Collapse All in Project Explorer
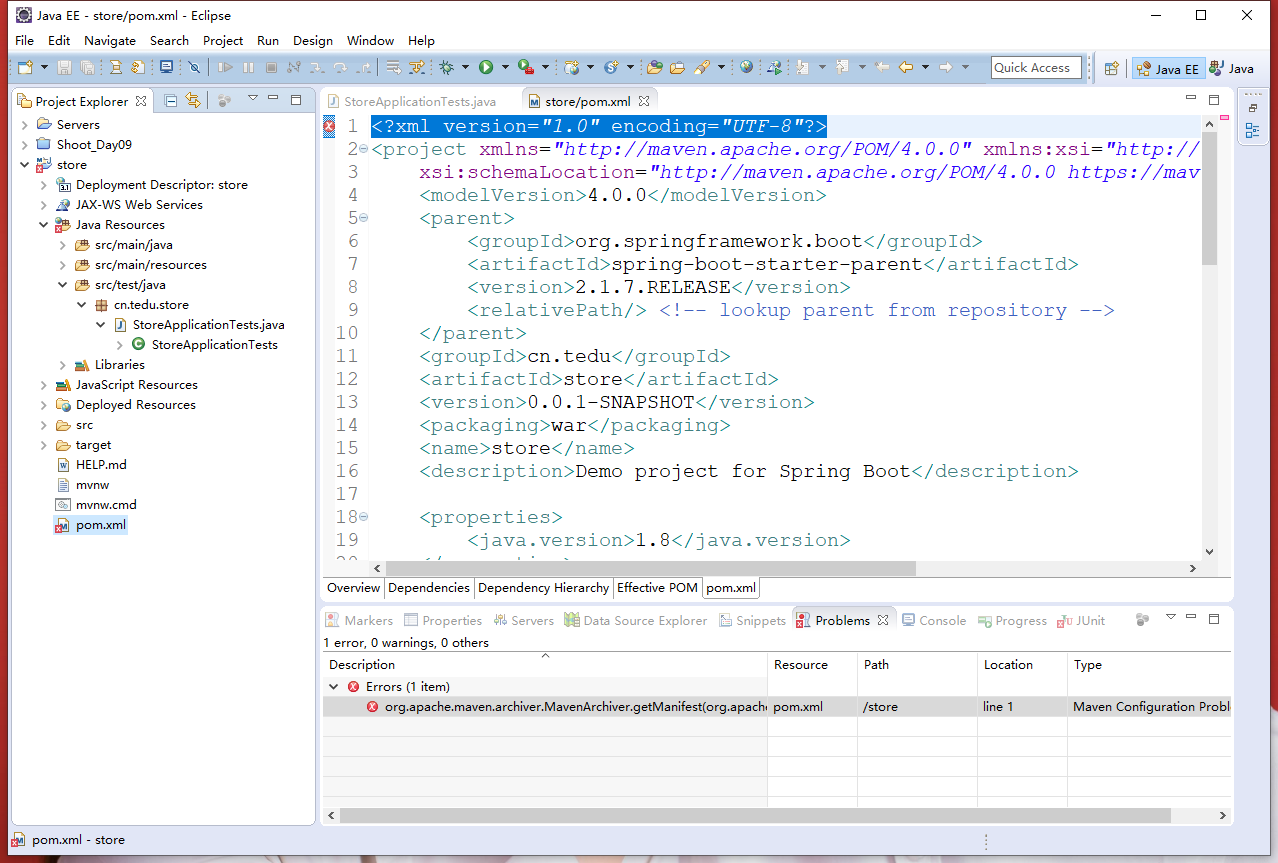This screenshot has height=863, width=1278. (171, 100)
